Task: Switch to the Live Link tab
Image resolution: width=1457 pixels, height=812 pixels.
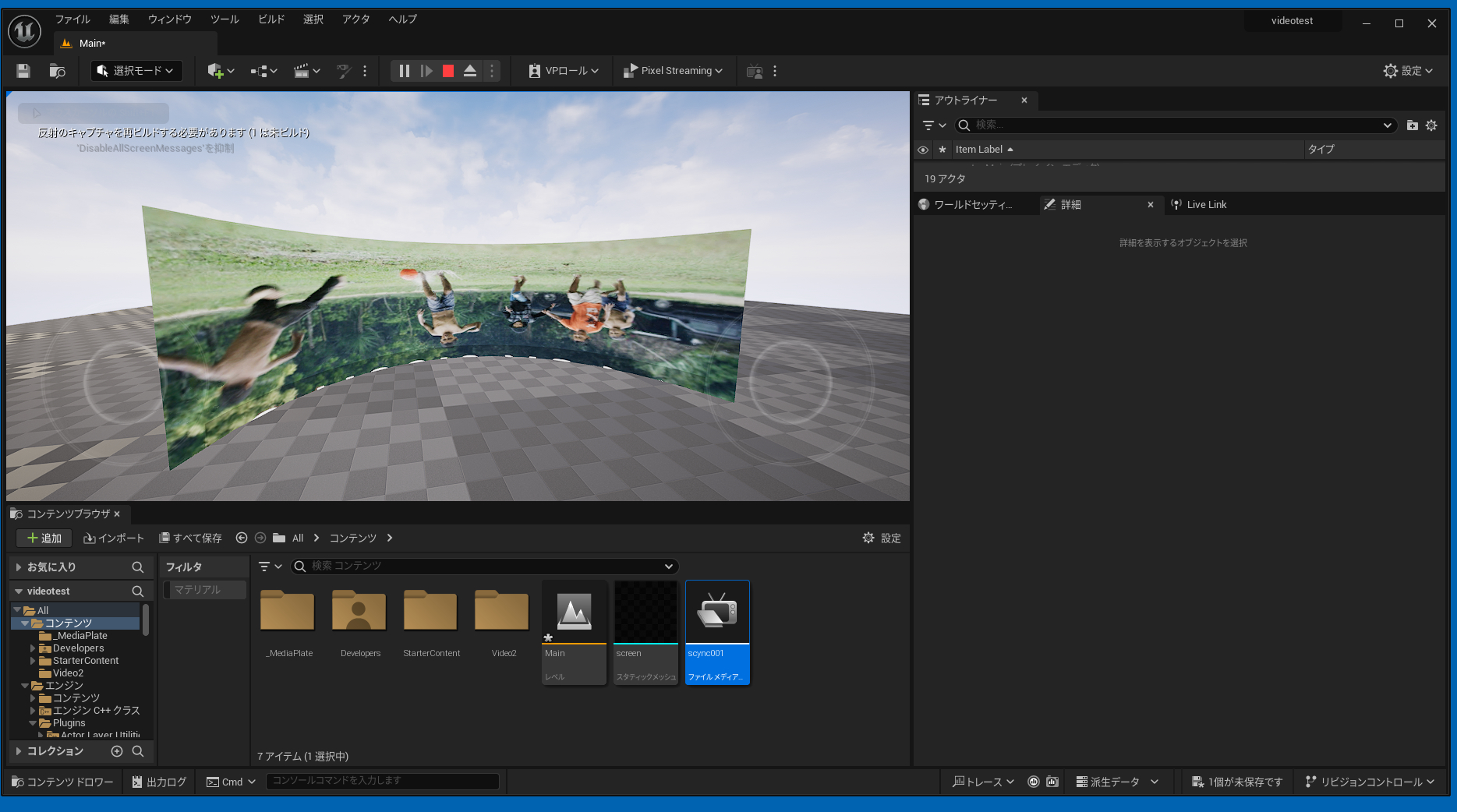Action: click(1205, 205)
